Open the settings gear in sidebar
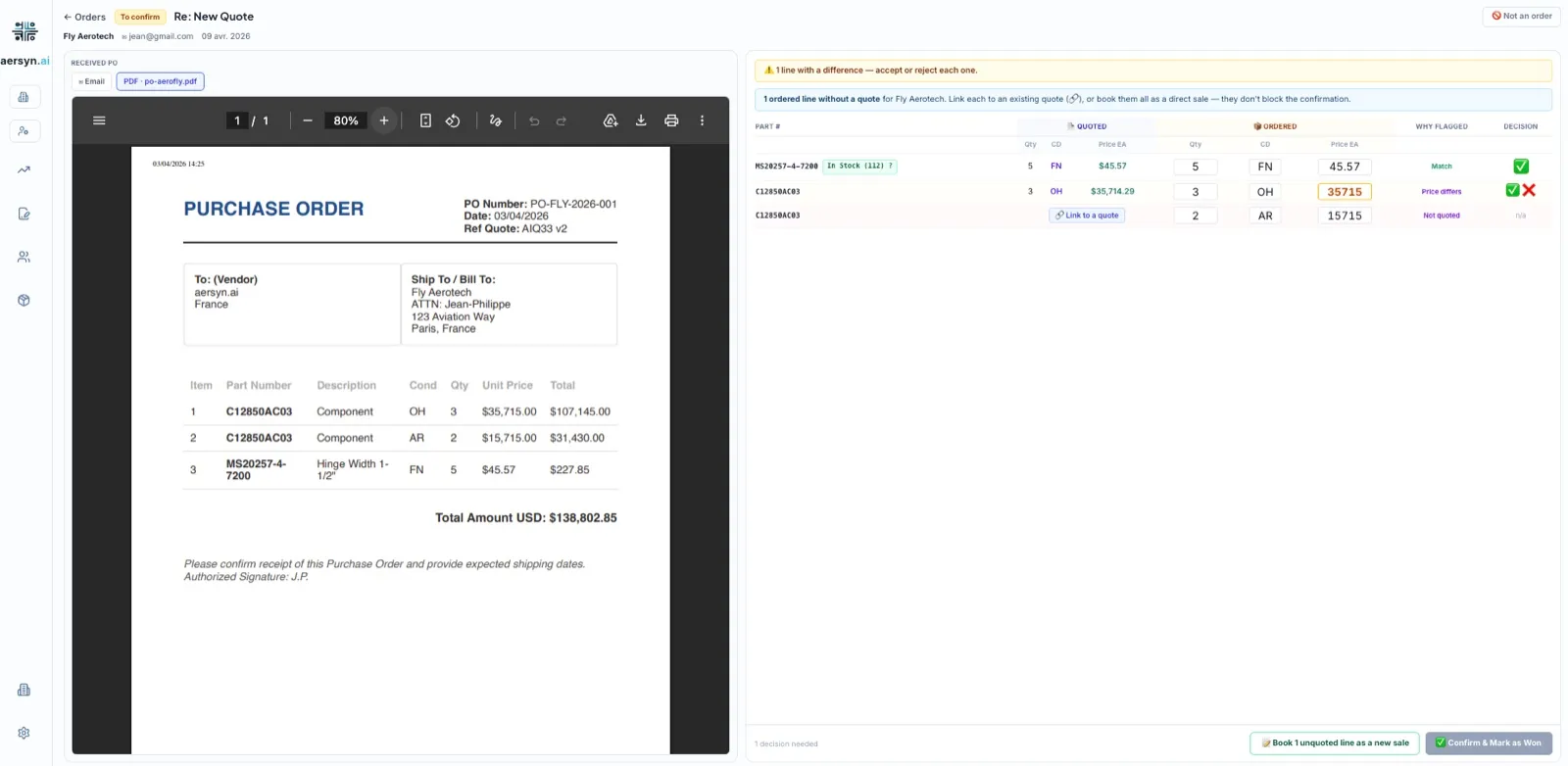Image resolution: width=1568 pixels, height=766 pixels. click(x=24, y=733)
